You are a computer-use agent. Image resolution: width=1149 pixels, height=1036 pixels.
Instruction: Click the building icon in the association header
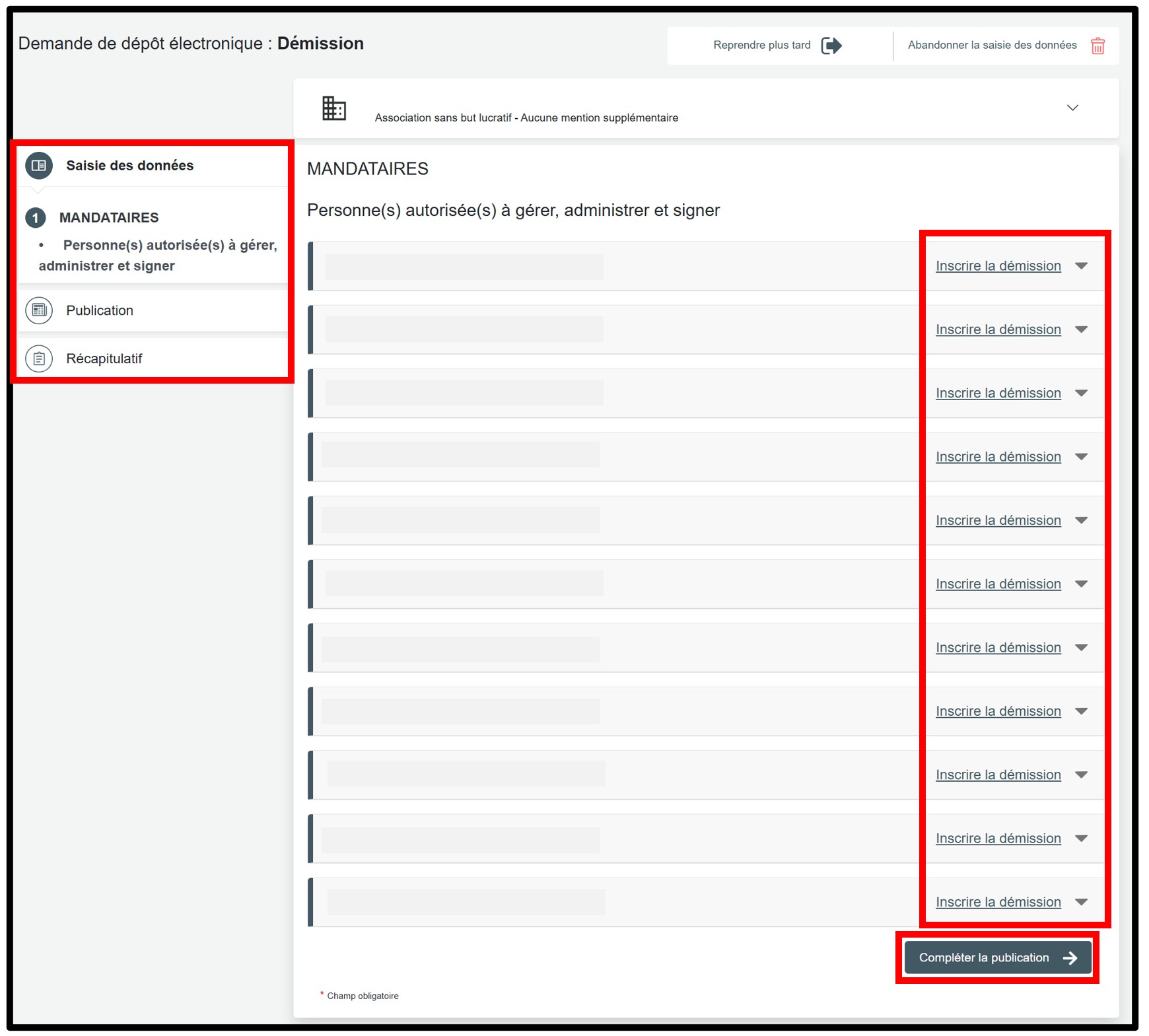coord(333,108)
